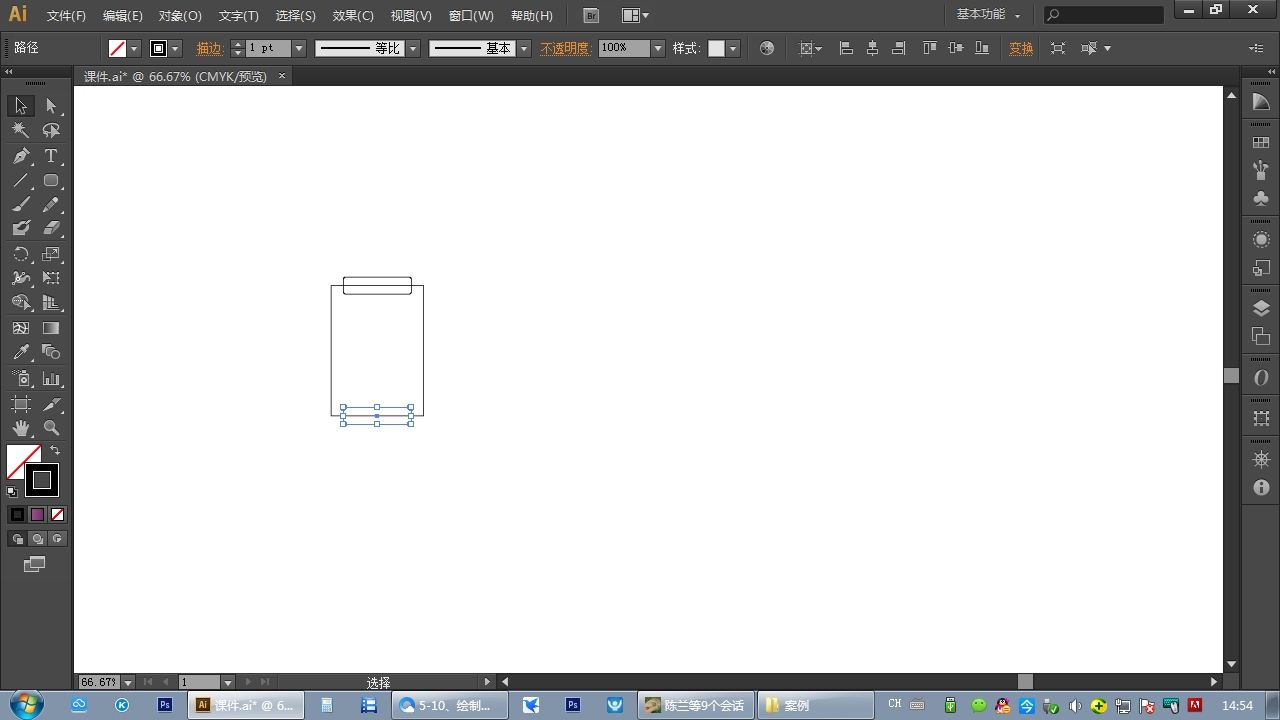Enable Draw Normal mode
This screenshot has height=720, width=1280.
coord(17,539)
